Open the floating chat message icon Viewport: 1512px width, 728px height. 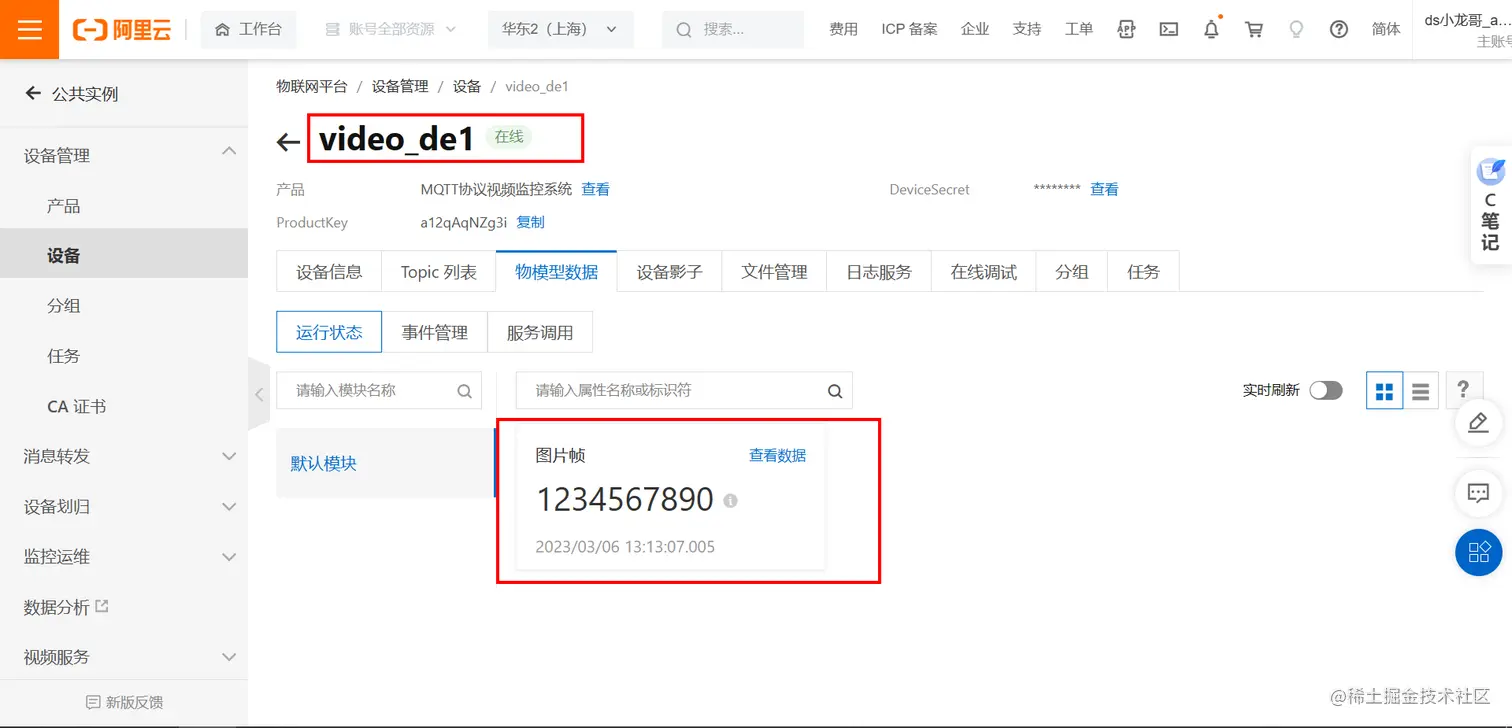tap(1479, 492)
